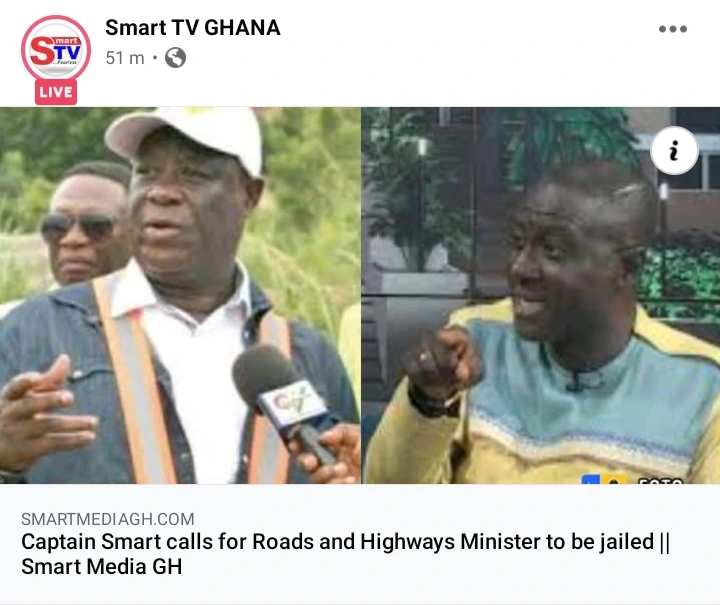Image resolution: width=720 pixels, height=605 pixels.
Task: Click the white cap in the left image
Action: pos(186,136)
